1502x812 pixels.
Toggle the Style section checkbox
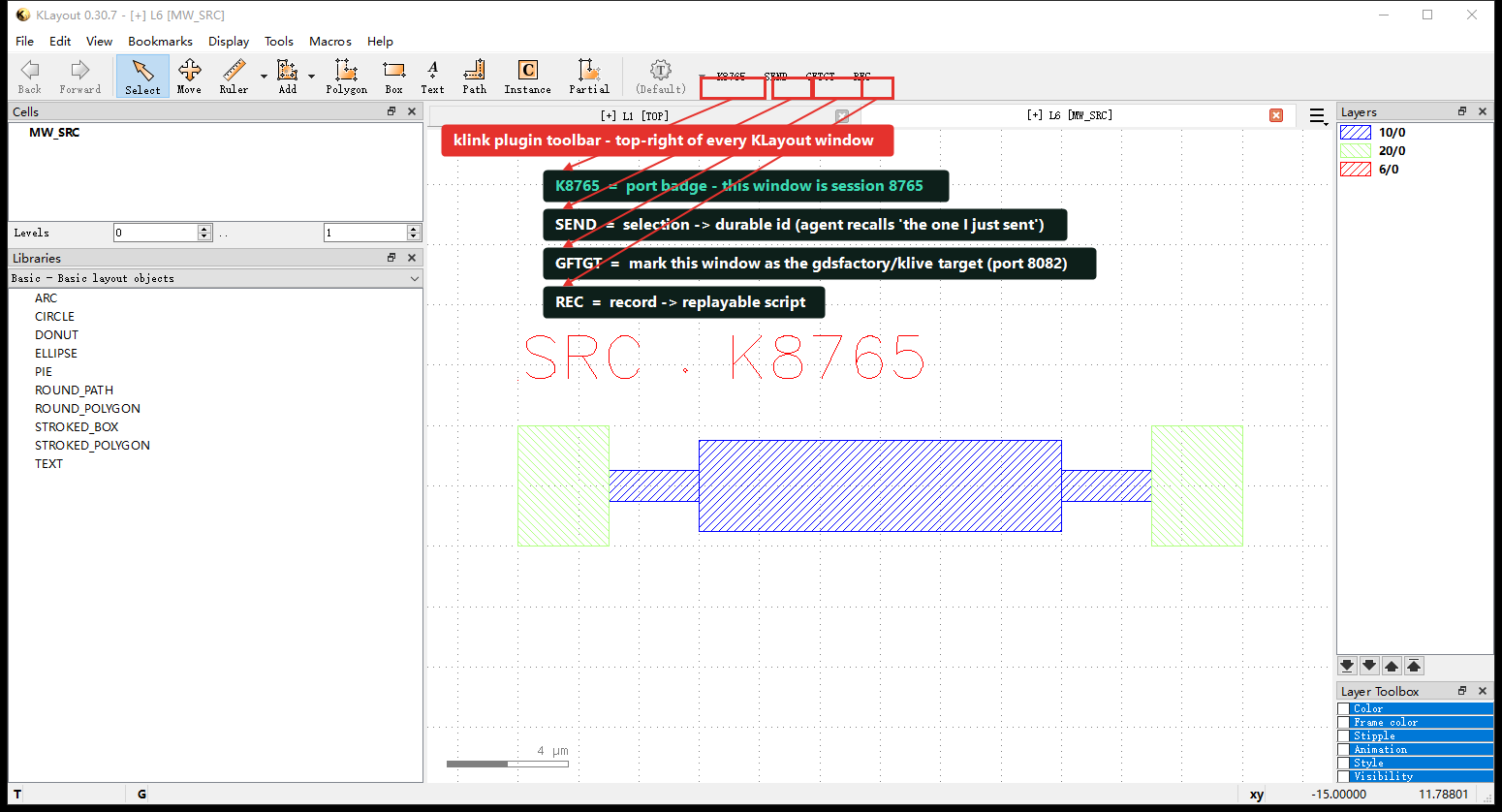click(1344, 764)
